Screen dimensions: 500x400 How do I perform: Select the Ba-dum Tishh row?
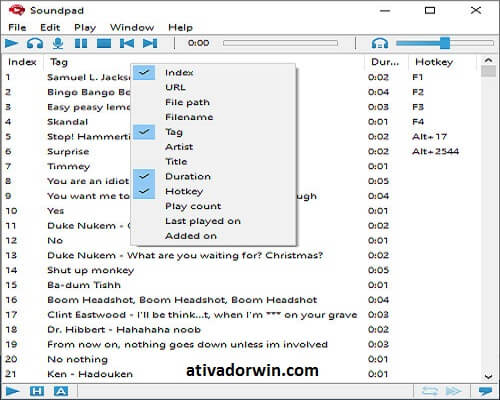tap(241, 285)
